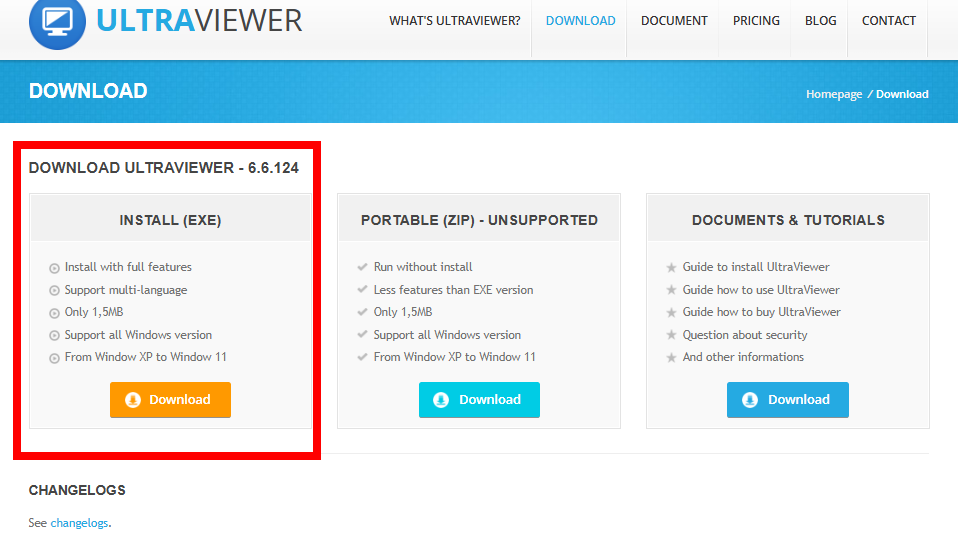Screen dimensions: 958x547
Task: Open the Pricing menu item
Action: pos(756,21)
